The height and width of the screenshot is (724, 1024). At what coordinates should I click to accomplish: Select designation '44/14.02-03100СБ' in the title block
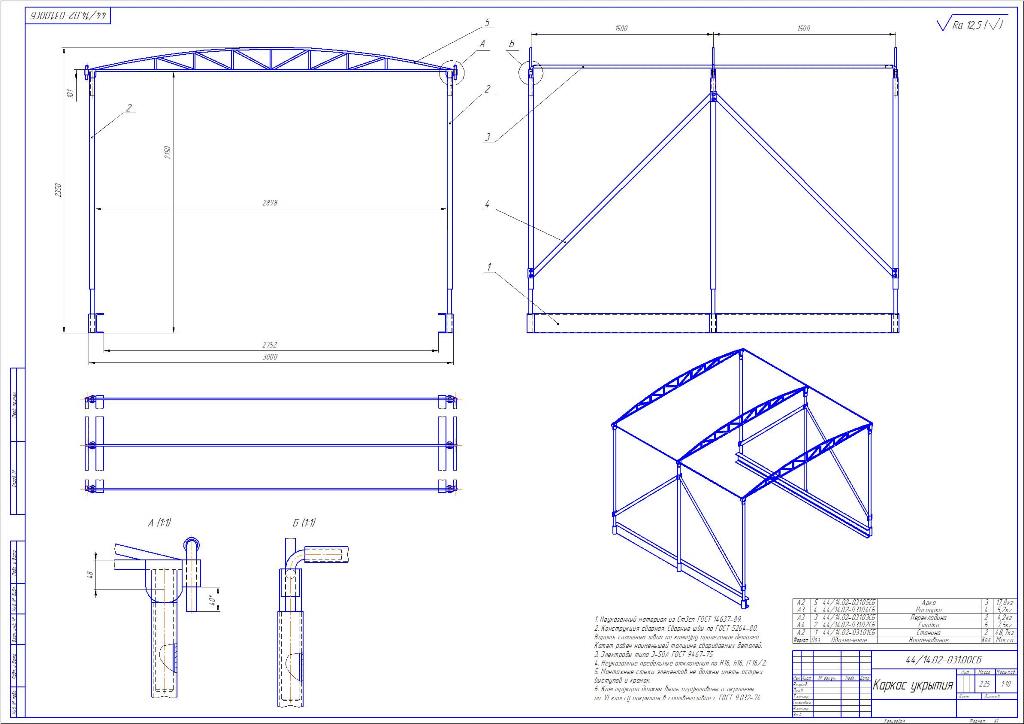click(943, 659)
